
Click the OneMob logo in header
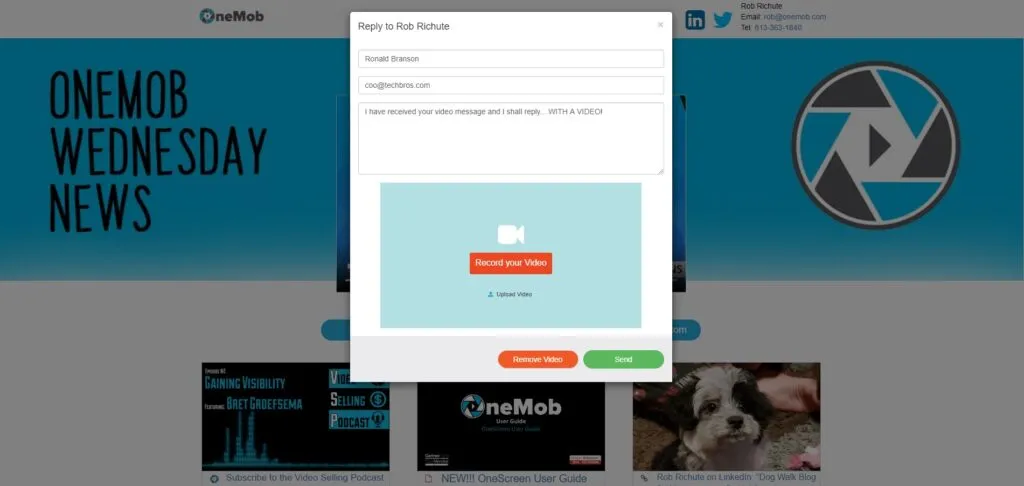pyautogui.click(x=232, y=16)
